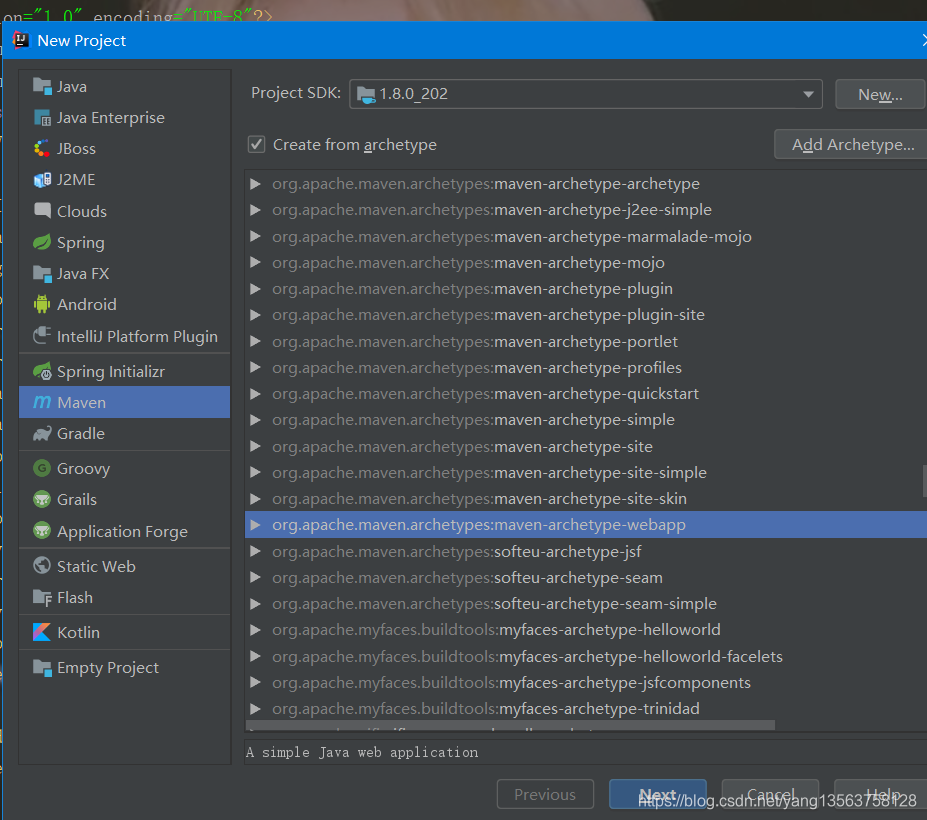The height and width of the screenshot is (820, 927).
Task: Select the maven-archetype-site row
Action: pyautogui.click(x=586, y=446)
